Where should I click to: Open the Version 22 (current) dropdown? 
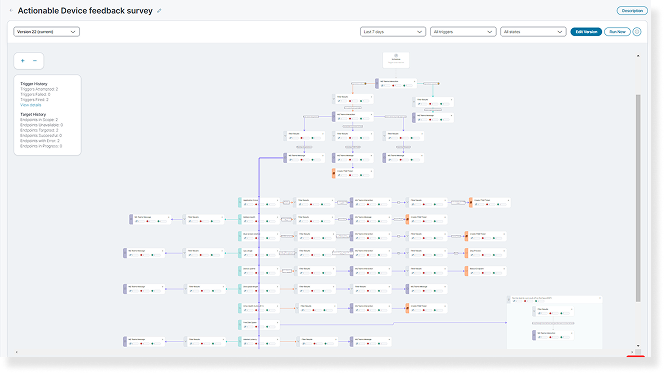coord(47,32)
